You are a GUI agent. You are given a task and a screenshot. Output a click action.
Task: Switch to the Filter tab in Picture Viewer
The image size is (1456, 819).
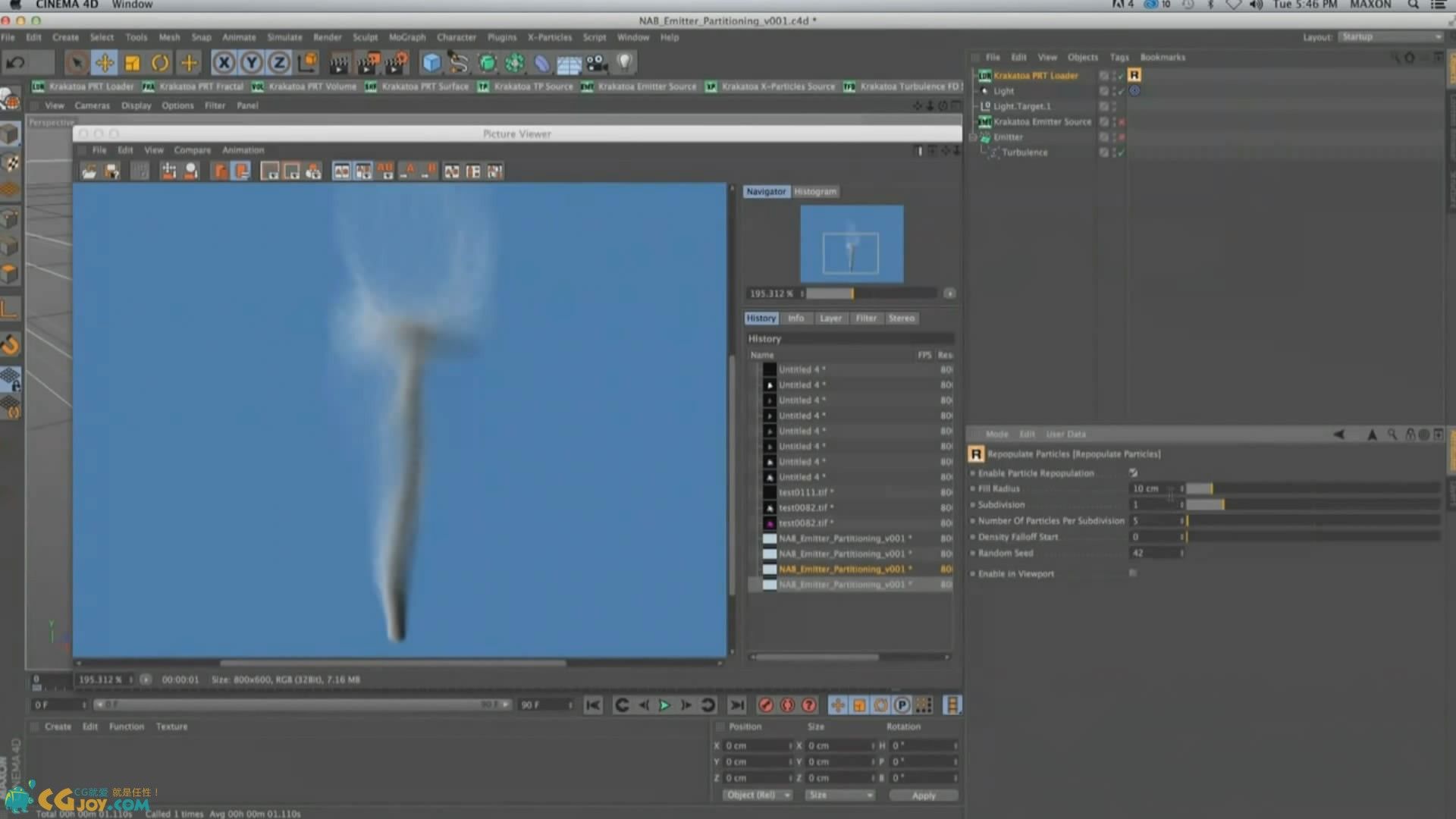coord(866,318)
